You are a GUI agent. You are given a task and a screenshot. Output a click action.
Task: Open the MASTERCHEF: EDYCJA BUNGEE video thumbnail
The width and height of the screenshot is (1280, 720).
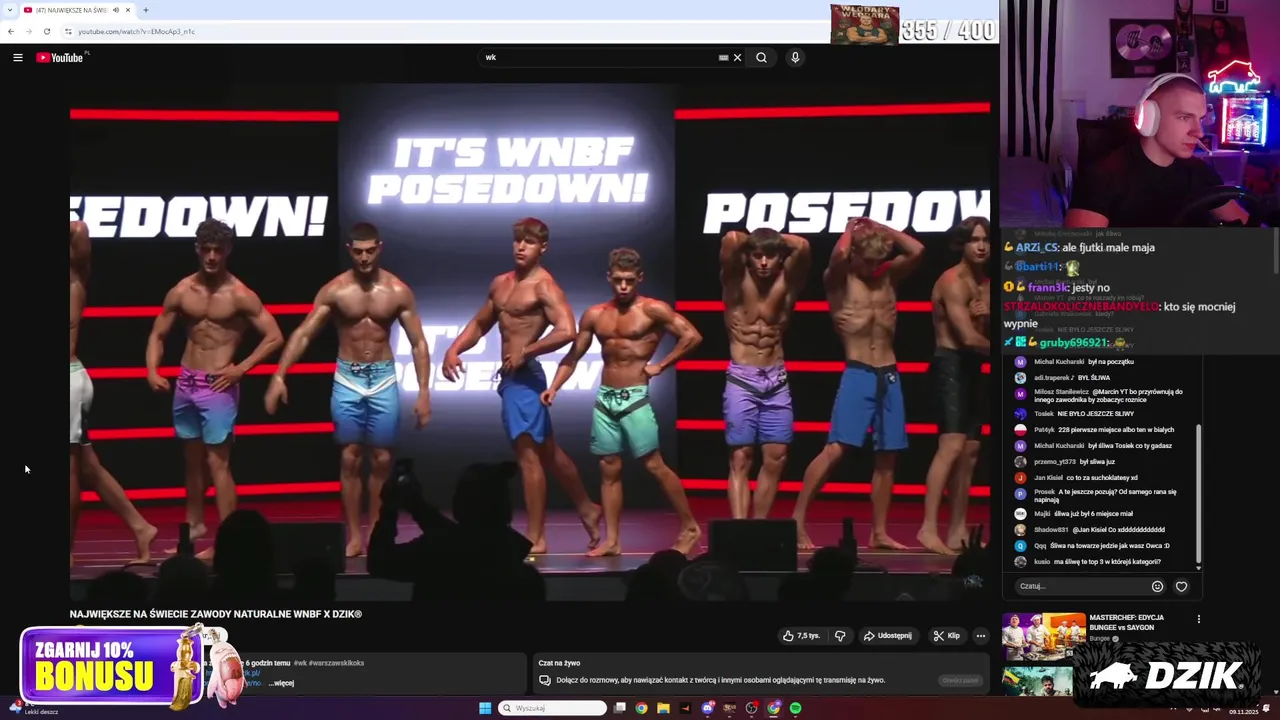pos(1044,637)
